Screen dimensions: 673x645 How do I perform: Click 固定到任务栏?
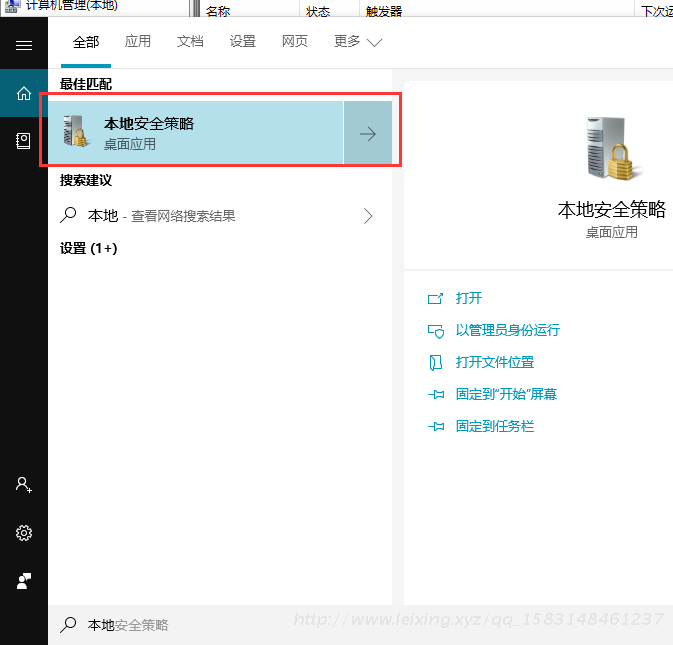(495, 426)
